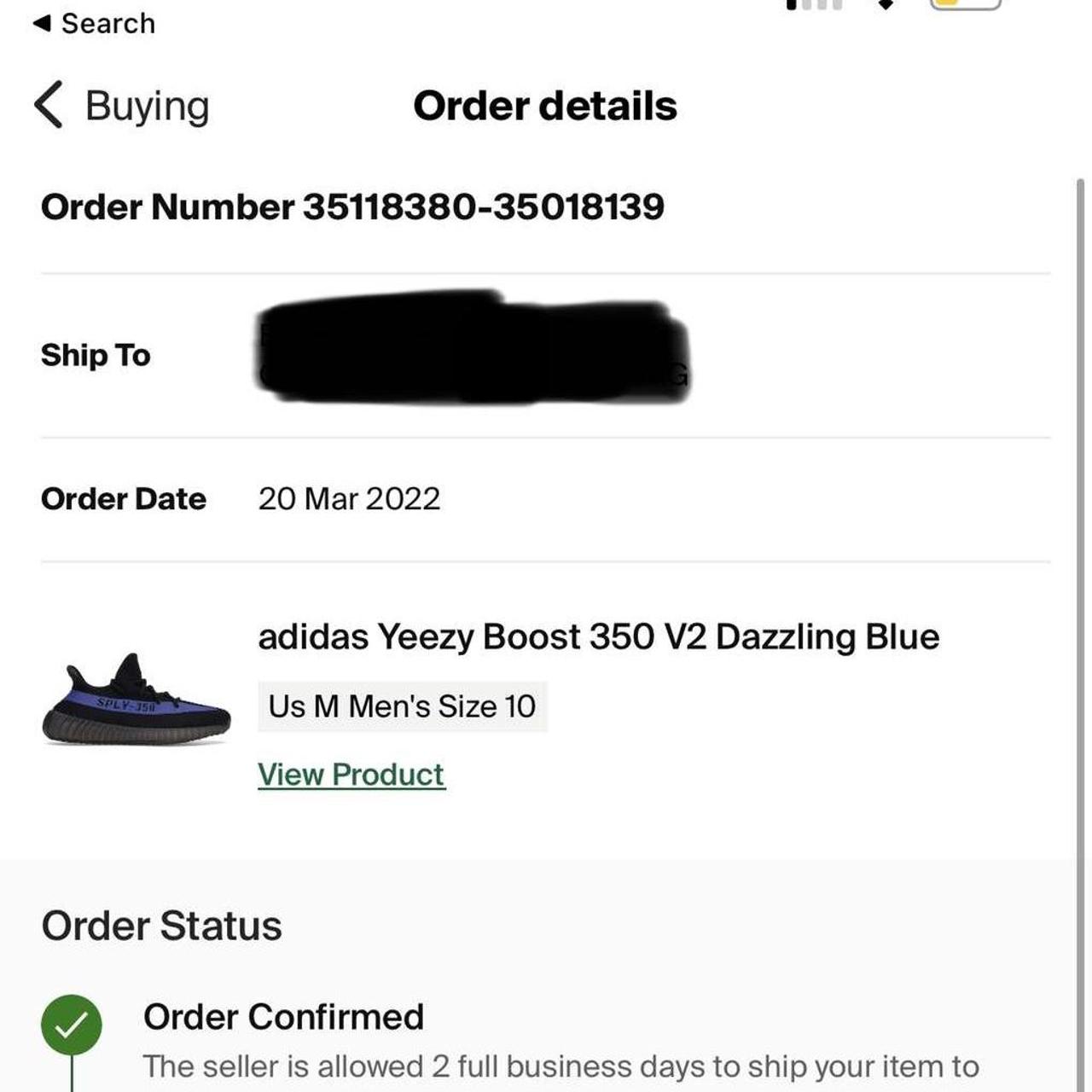Select the Us M Men's Size 10 badge
This screenshot has height=1092, width=1092.
[x=401, y=706]
